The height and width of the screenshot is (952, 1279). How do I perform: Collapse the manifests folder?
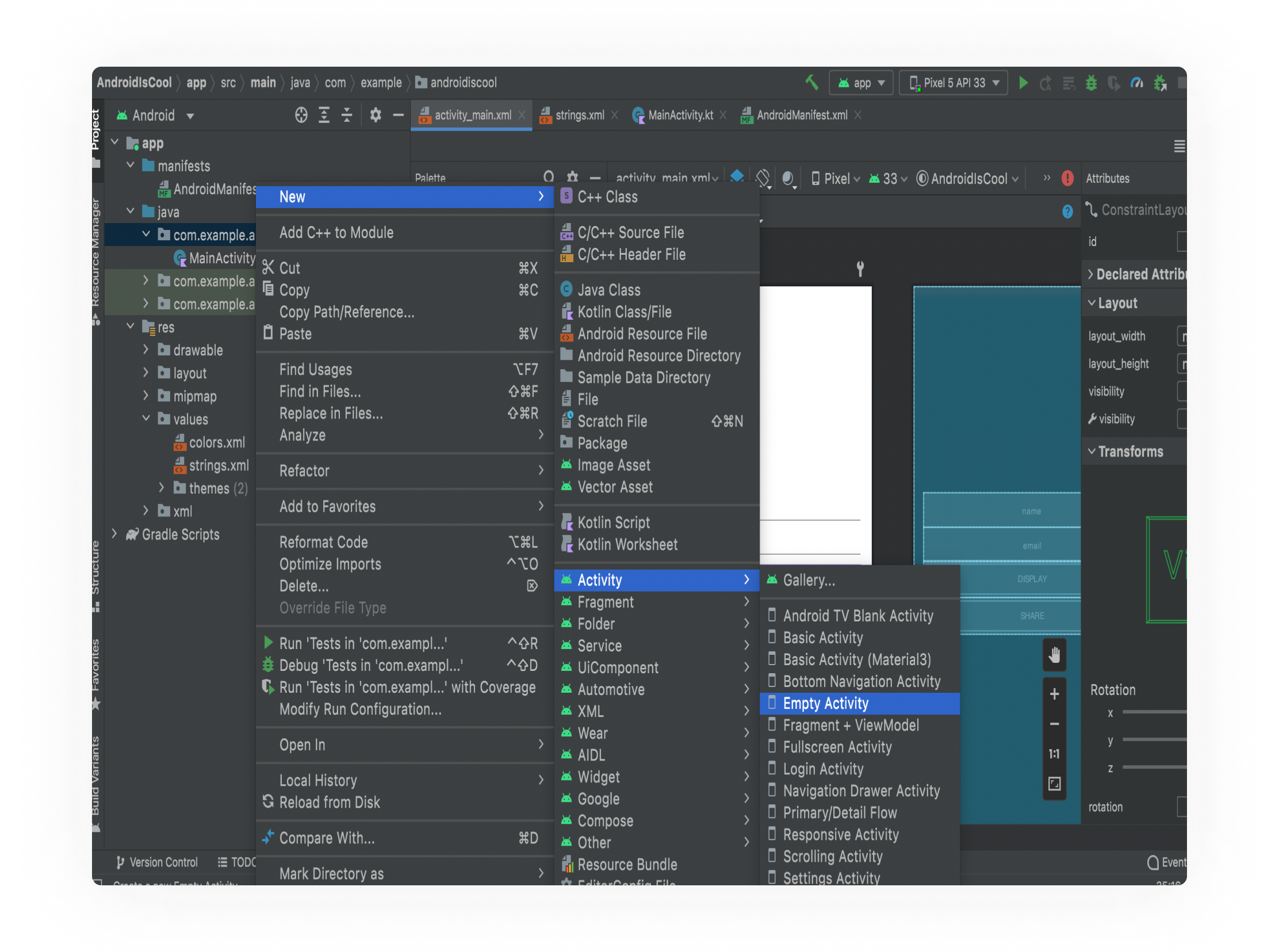coord(131,166)
